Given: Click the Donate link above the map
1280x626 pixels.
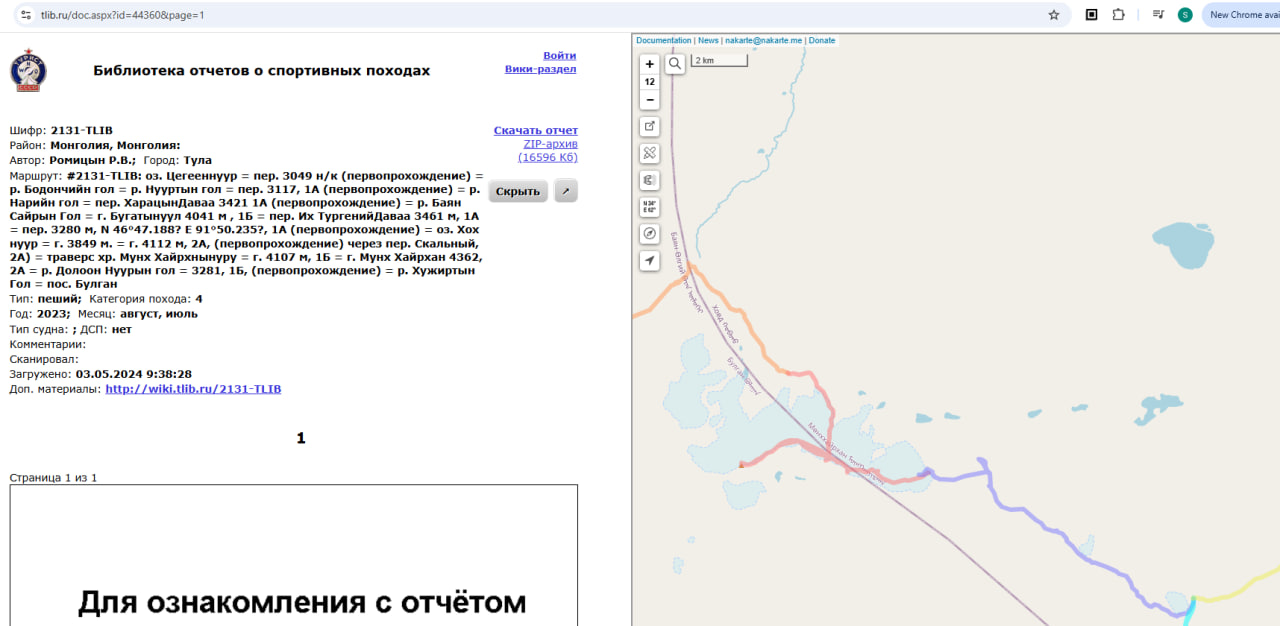Looking at the screenshot, I should (822, 41).
